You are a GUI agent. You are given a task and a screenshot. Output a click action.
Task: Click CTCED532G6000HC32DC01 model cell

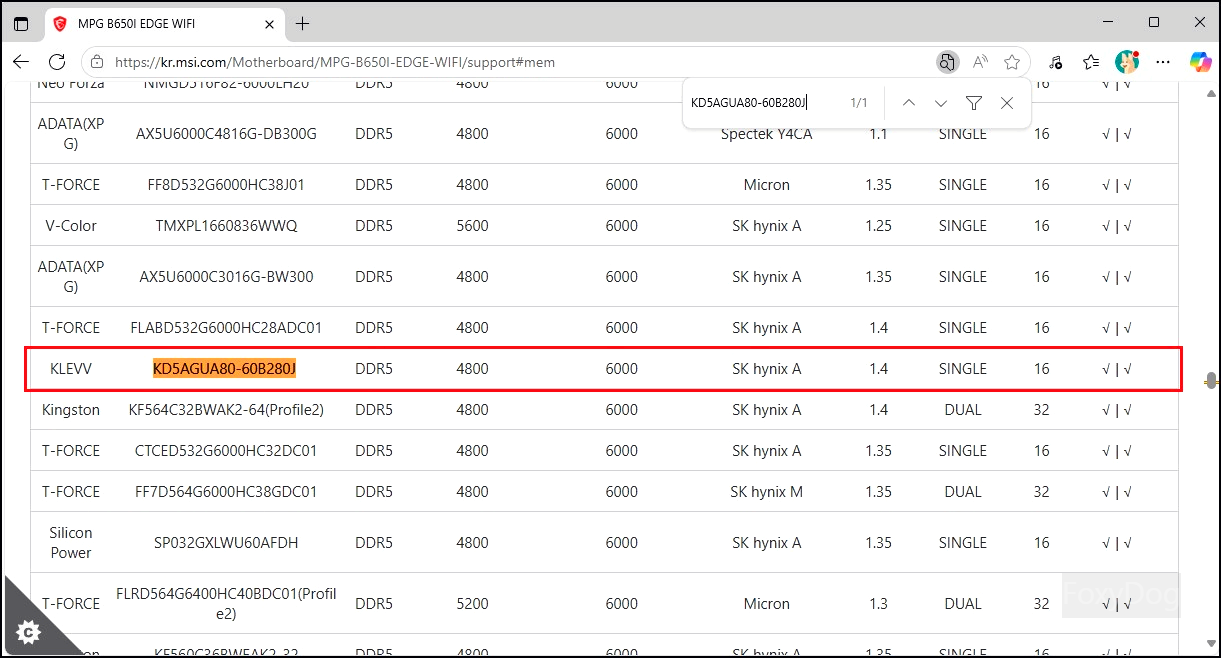click(226, 451)
